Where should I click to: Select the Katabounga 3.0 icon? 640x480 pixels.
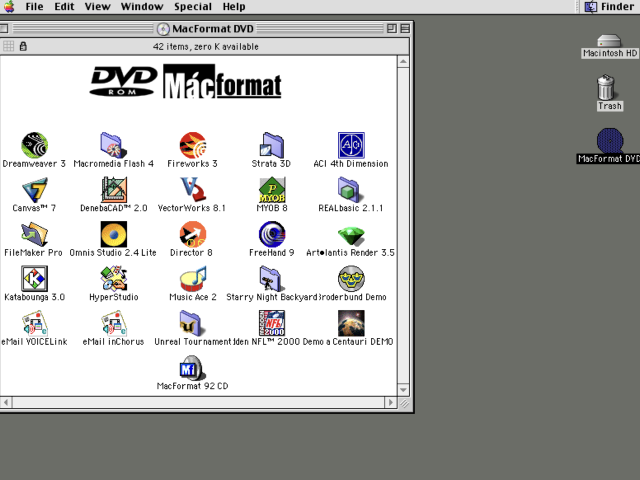pos(35,278)
